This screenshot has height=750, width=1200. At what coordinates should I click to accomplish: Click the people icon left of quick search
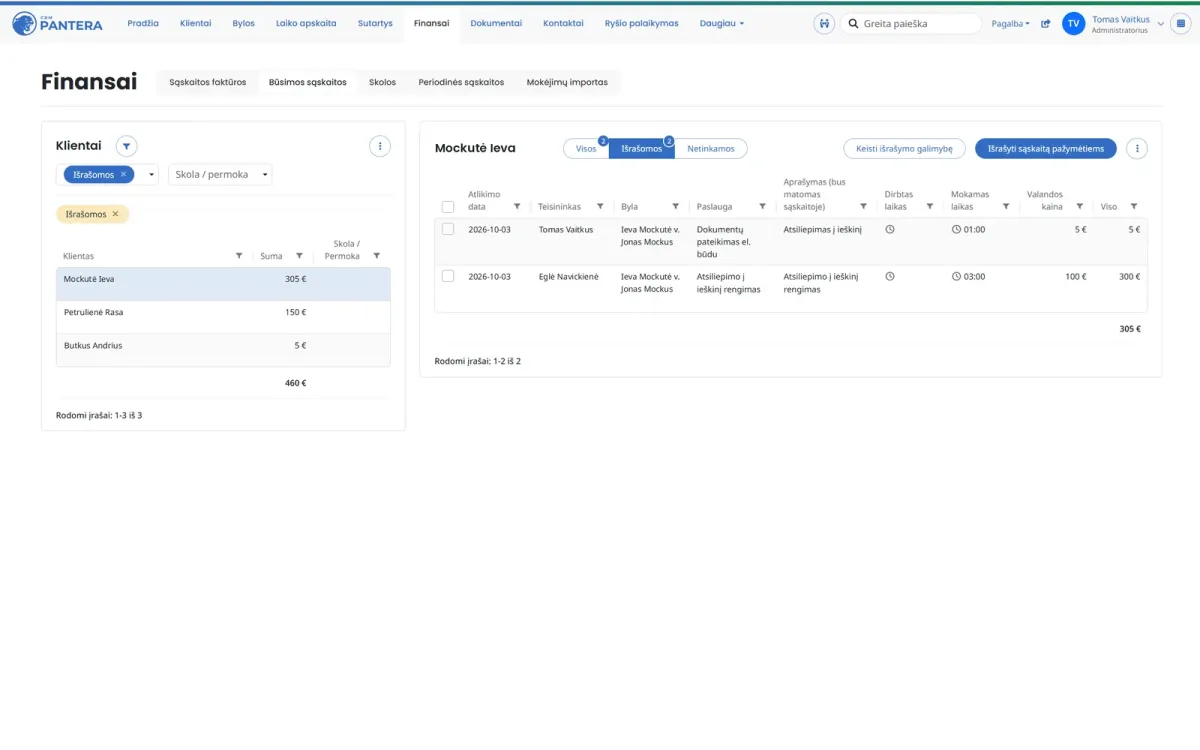[824, 23]
